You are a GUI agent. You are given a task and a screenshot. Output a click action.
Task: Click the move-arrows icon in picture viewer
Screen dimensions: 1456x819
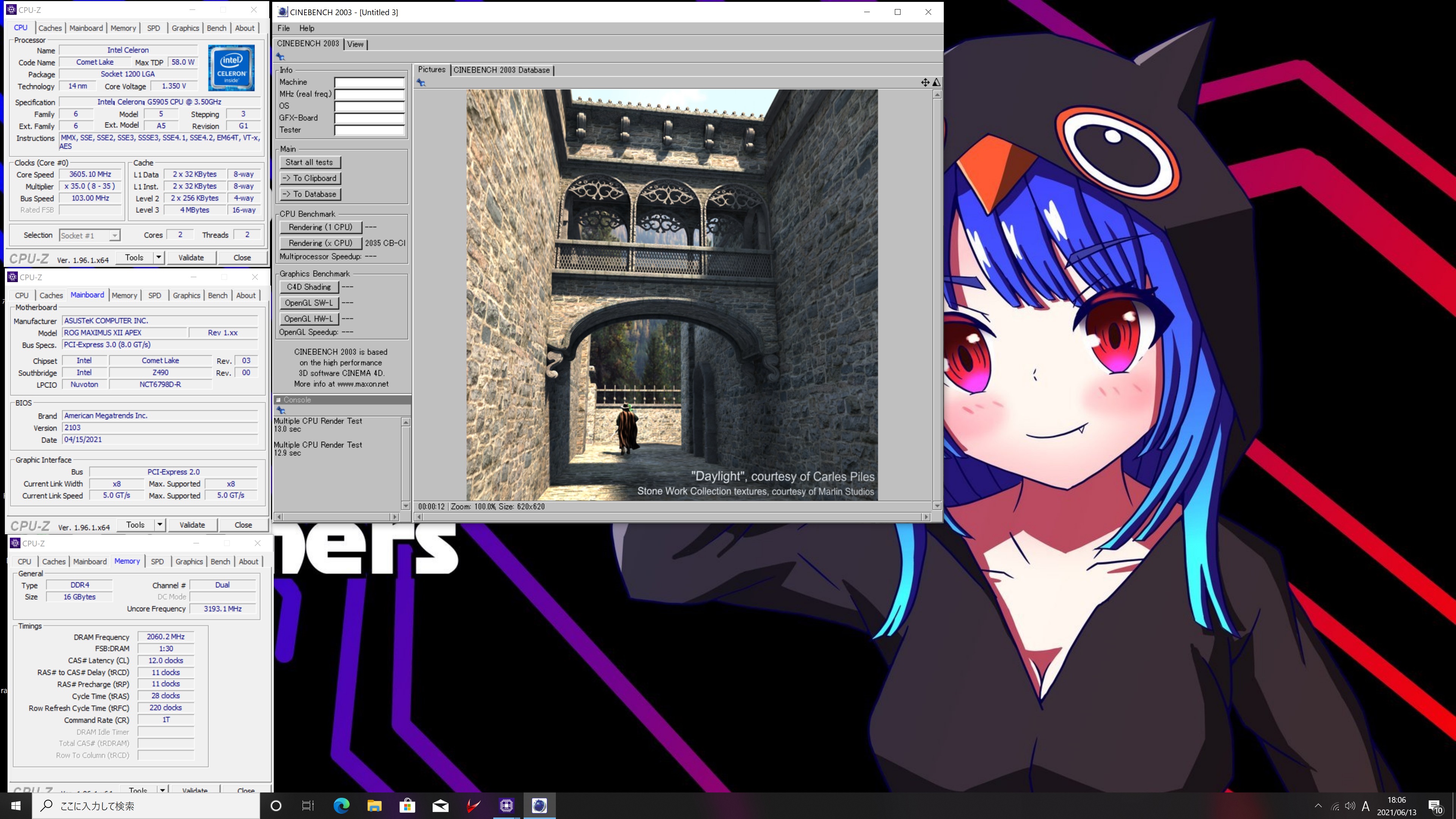[x=925, y=83]
